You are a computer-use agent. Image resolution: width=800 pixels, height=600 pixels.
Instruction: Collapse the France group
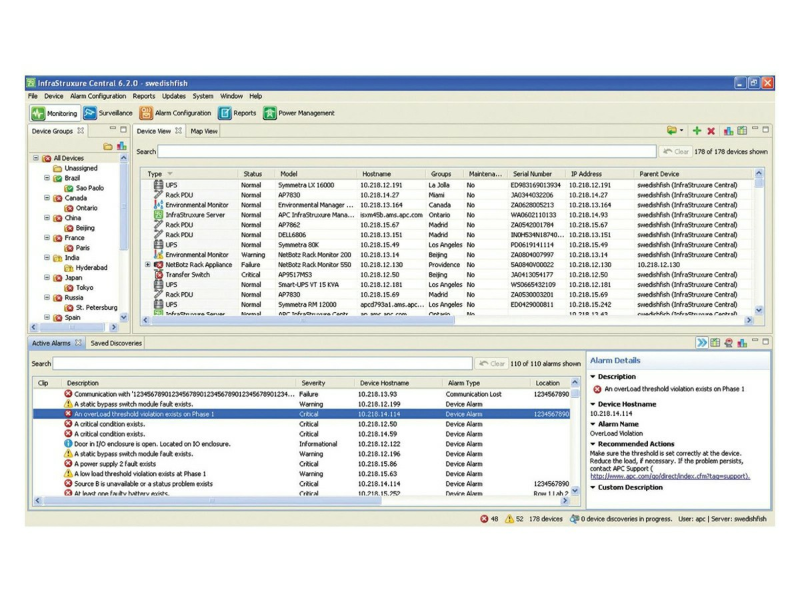[x=47, y=238]
